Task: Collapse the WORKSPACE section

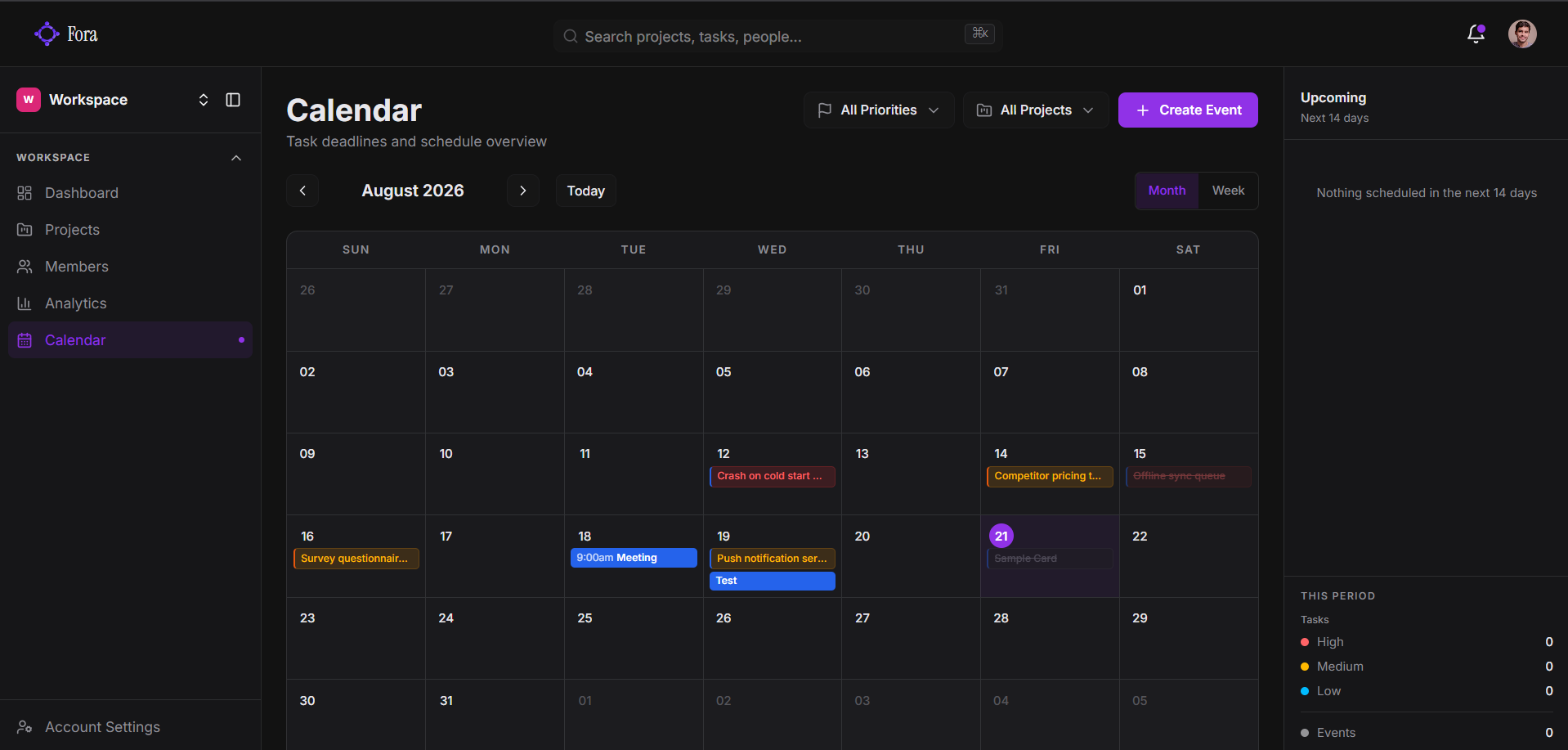Action: click(236, 158)
